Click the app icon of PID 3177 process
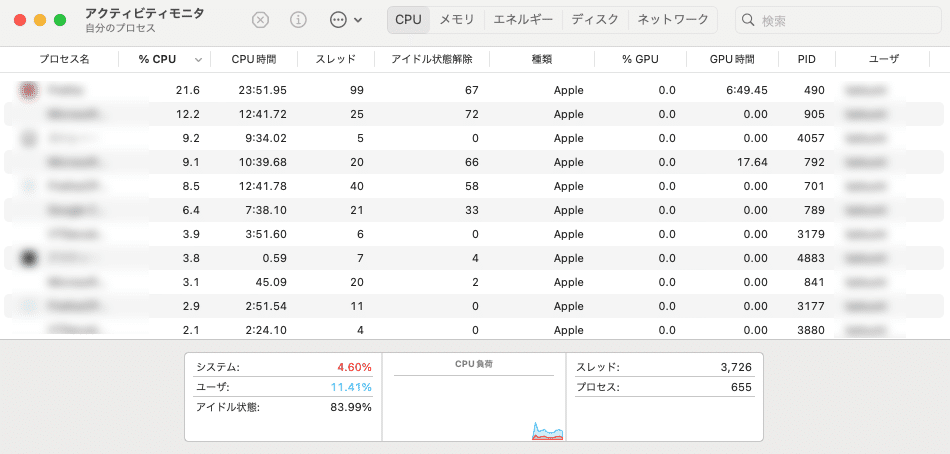Image resolution: width=950 pixels, height=454 pixels. (x=29, y=306)
